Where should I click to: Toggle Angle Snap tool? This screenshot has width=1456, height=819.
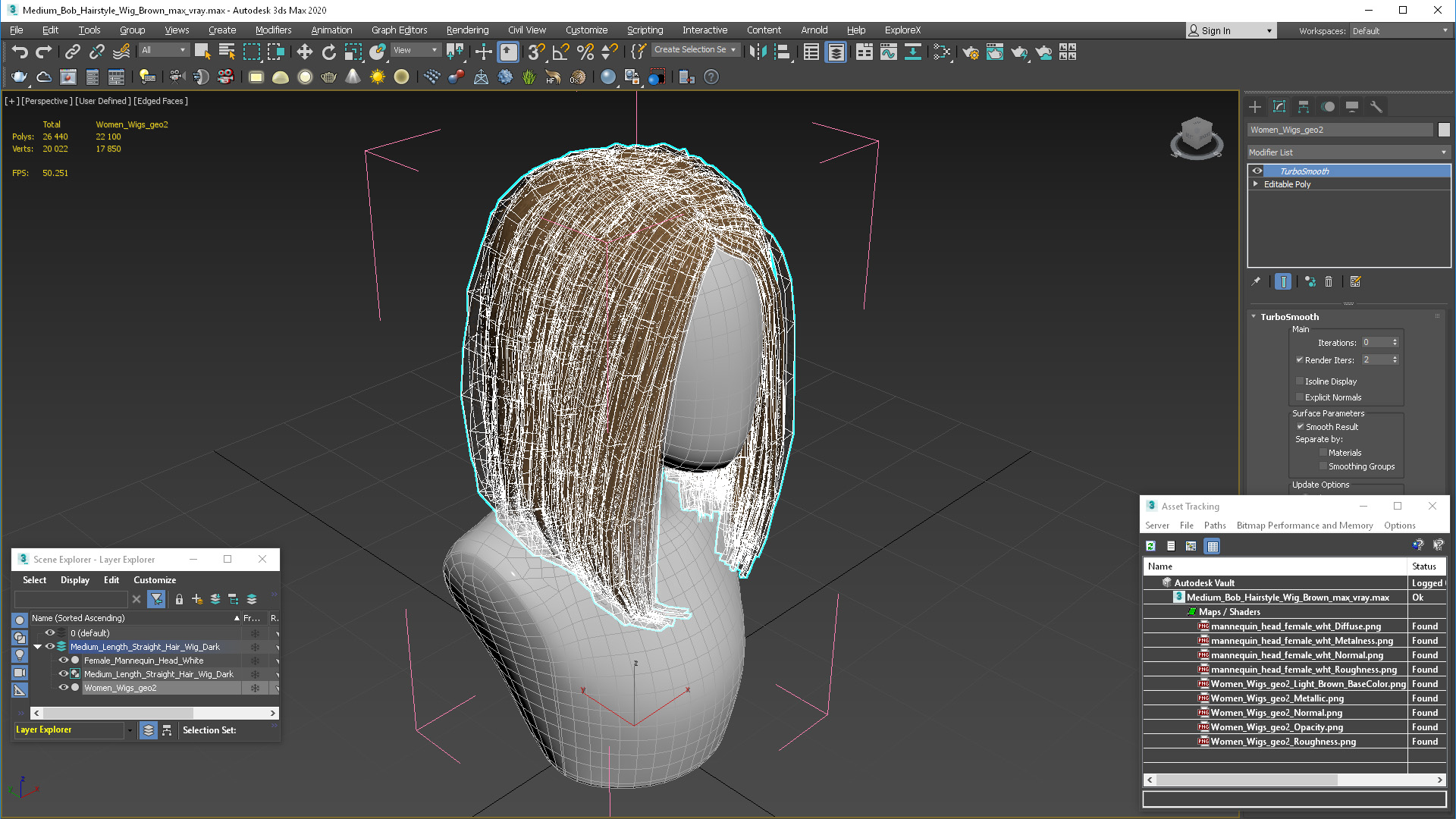pos(560,52)
